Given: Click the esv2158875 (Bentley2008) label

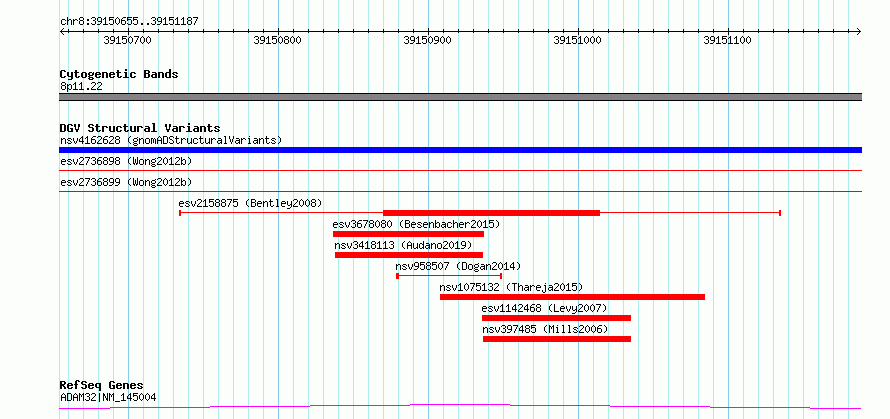Looking at the screenshot, I should [x=250, y=203].
